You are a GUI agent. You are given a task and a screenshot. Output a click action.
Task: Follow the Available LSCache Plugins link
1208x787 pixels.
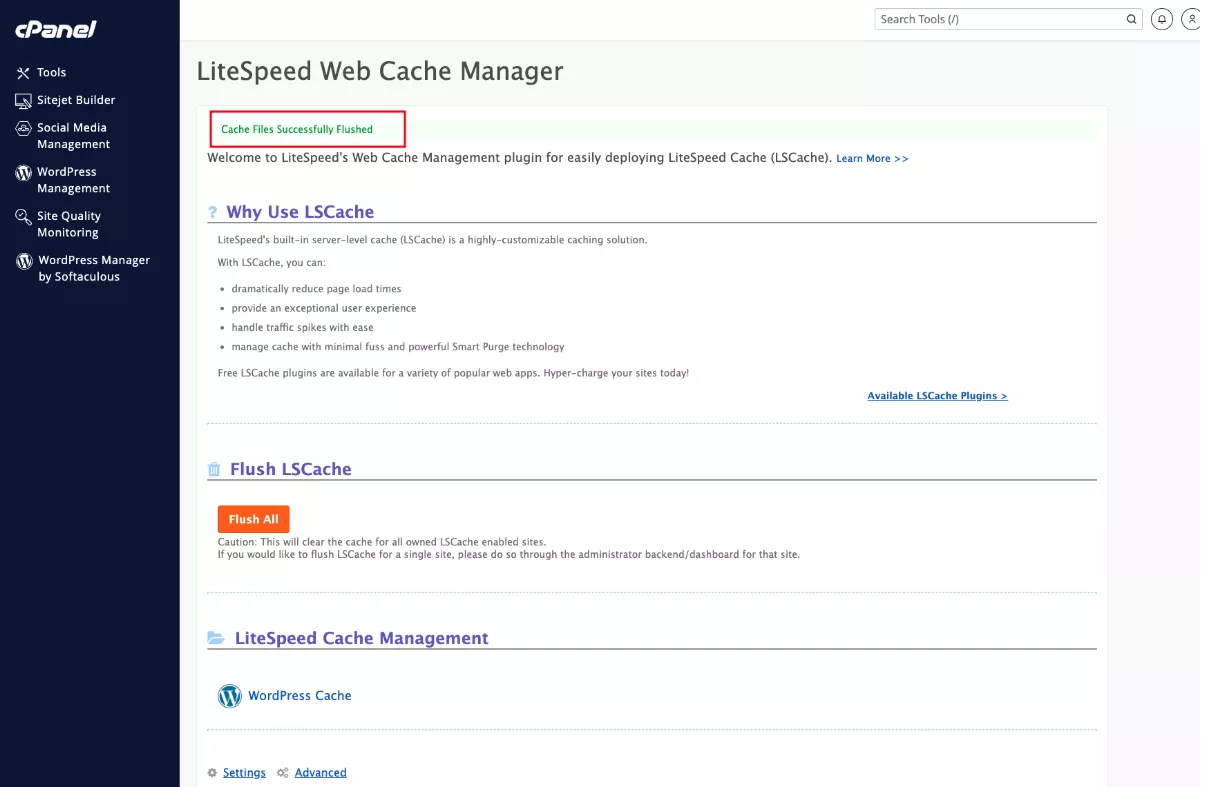pos(937,395)
